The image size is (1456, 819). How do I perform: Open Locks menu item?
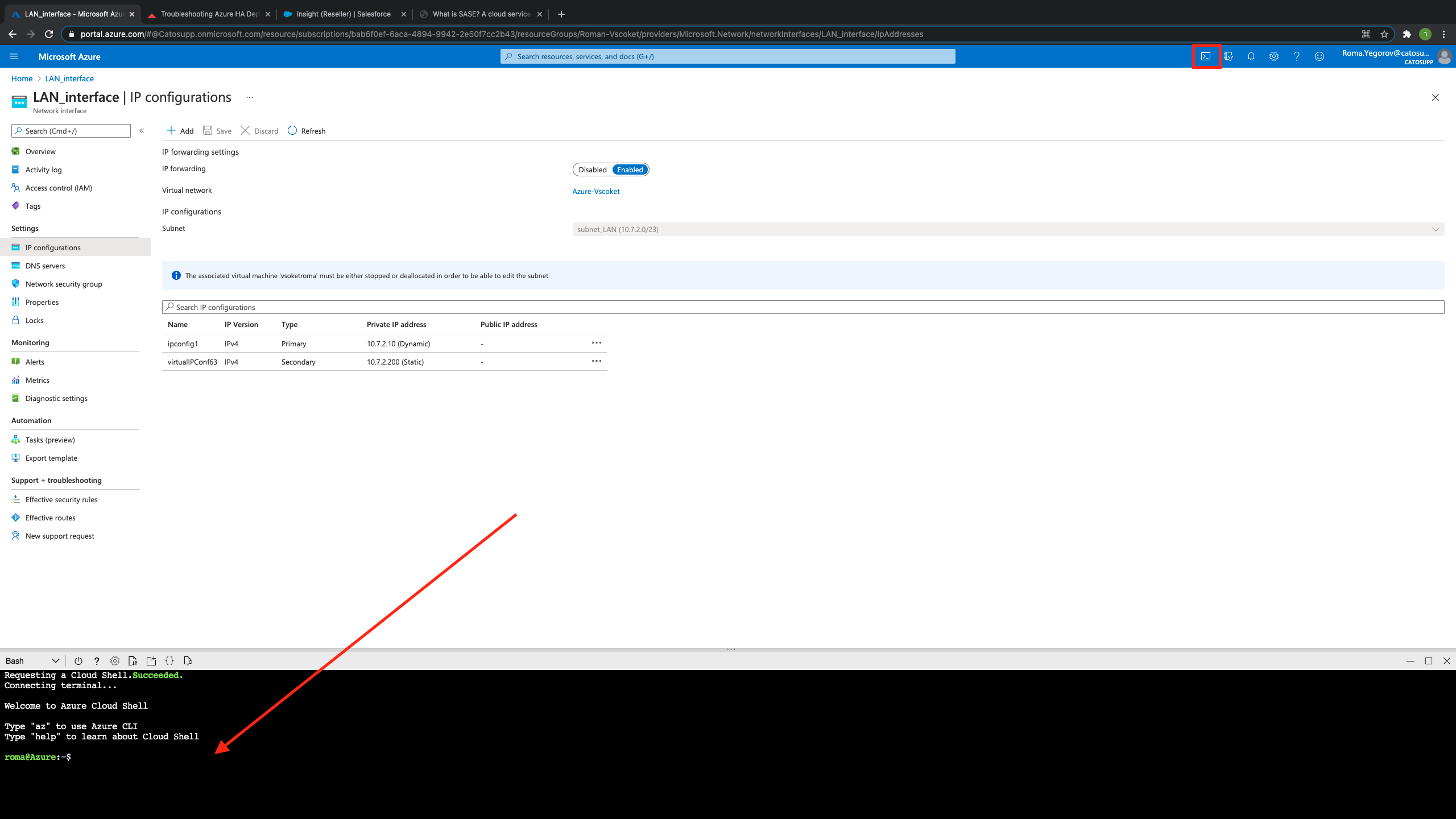tap(34, 320)
